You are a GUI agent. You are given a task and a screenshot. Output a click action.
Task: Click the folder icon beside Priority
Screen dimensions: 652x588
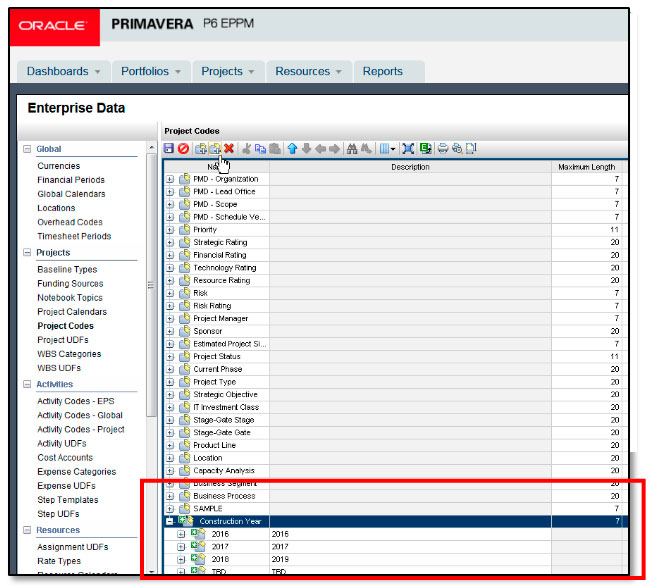point(184,229)
